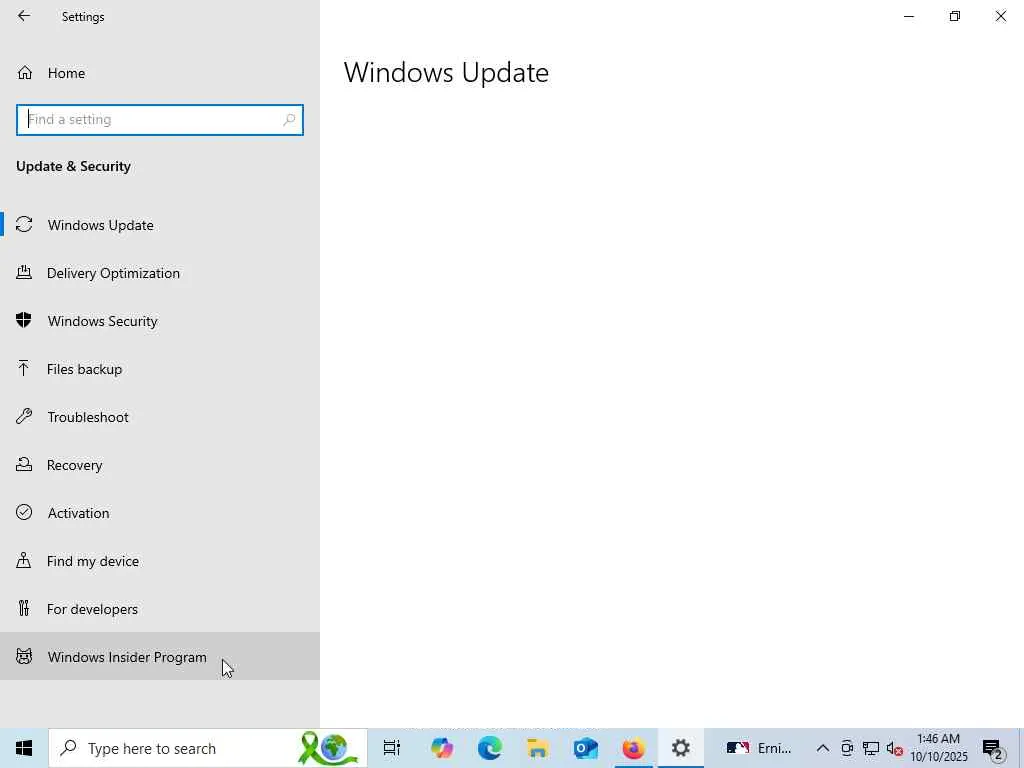
Task: Click the Meet Now tray icon
Action: click(x=847, y=748)
